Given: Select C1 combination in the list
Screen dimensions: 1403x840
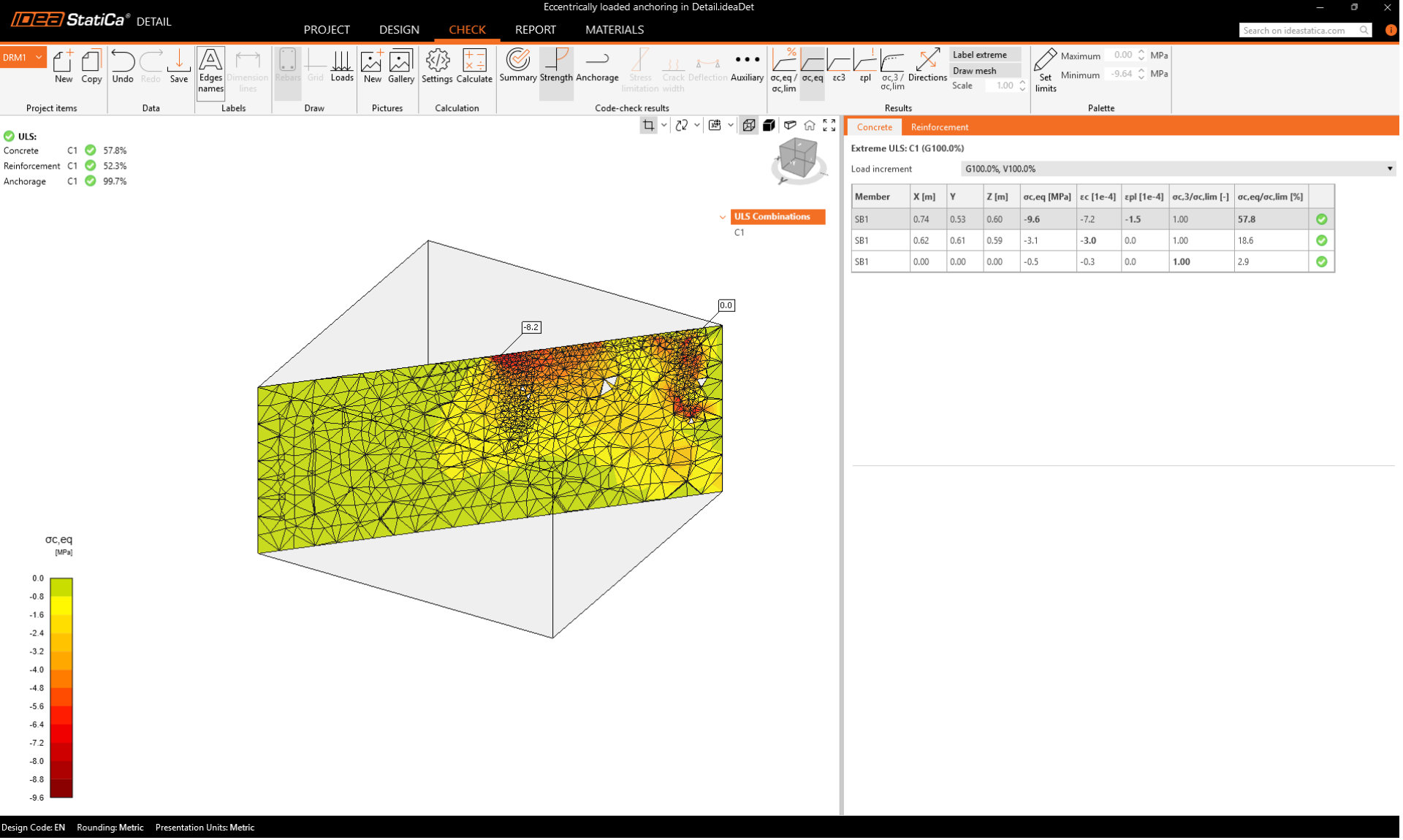Looking at the screenshot, I should tap(739, 232).
